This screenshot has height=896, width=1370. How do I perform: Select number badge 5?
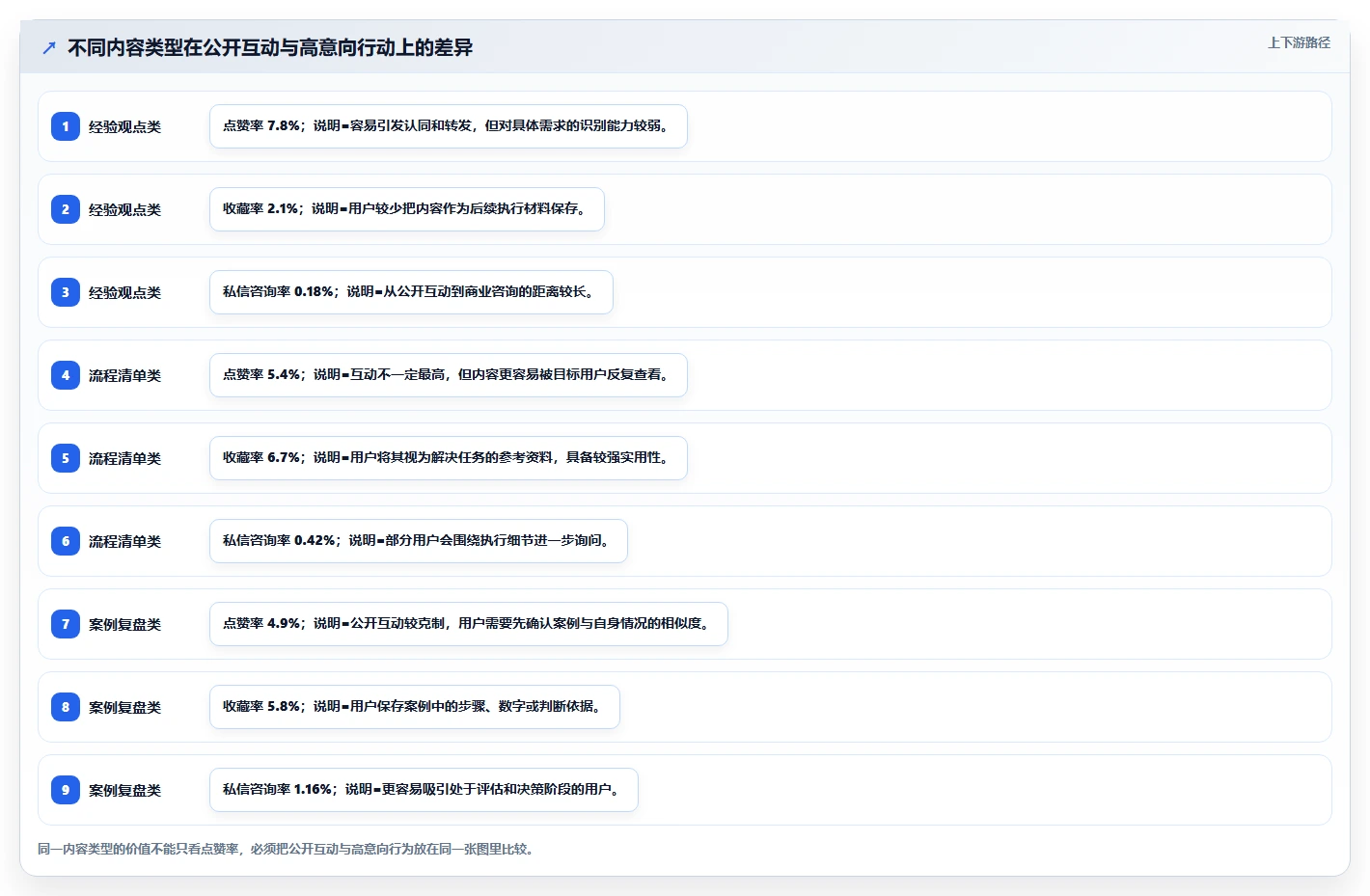click(x=66, y=458)
